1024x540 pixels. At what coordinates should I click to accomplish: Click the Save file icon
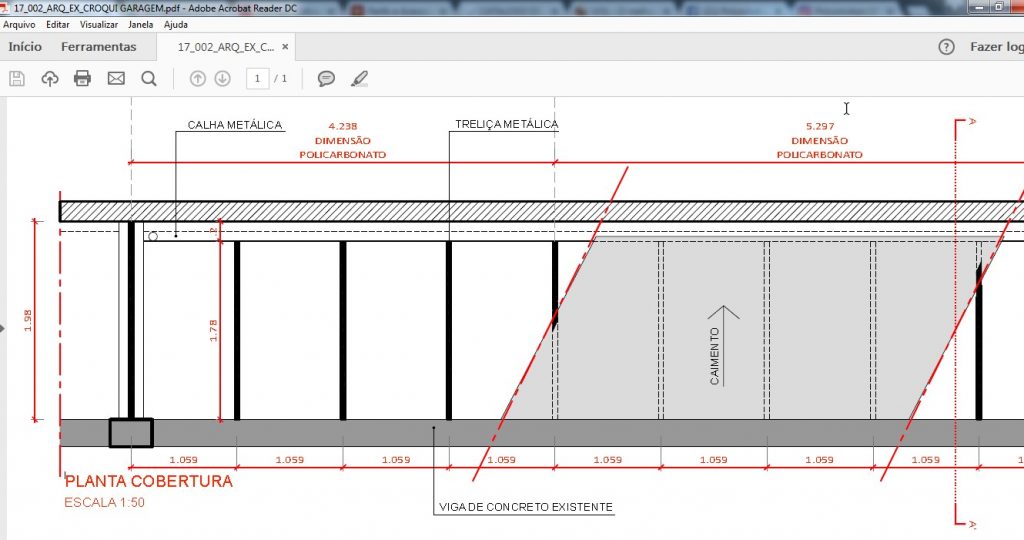17,79
